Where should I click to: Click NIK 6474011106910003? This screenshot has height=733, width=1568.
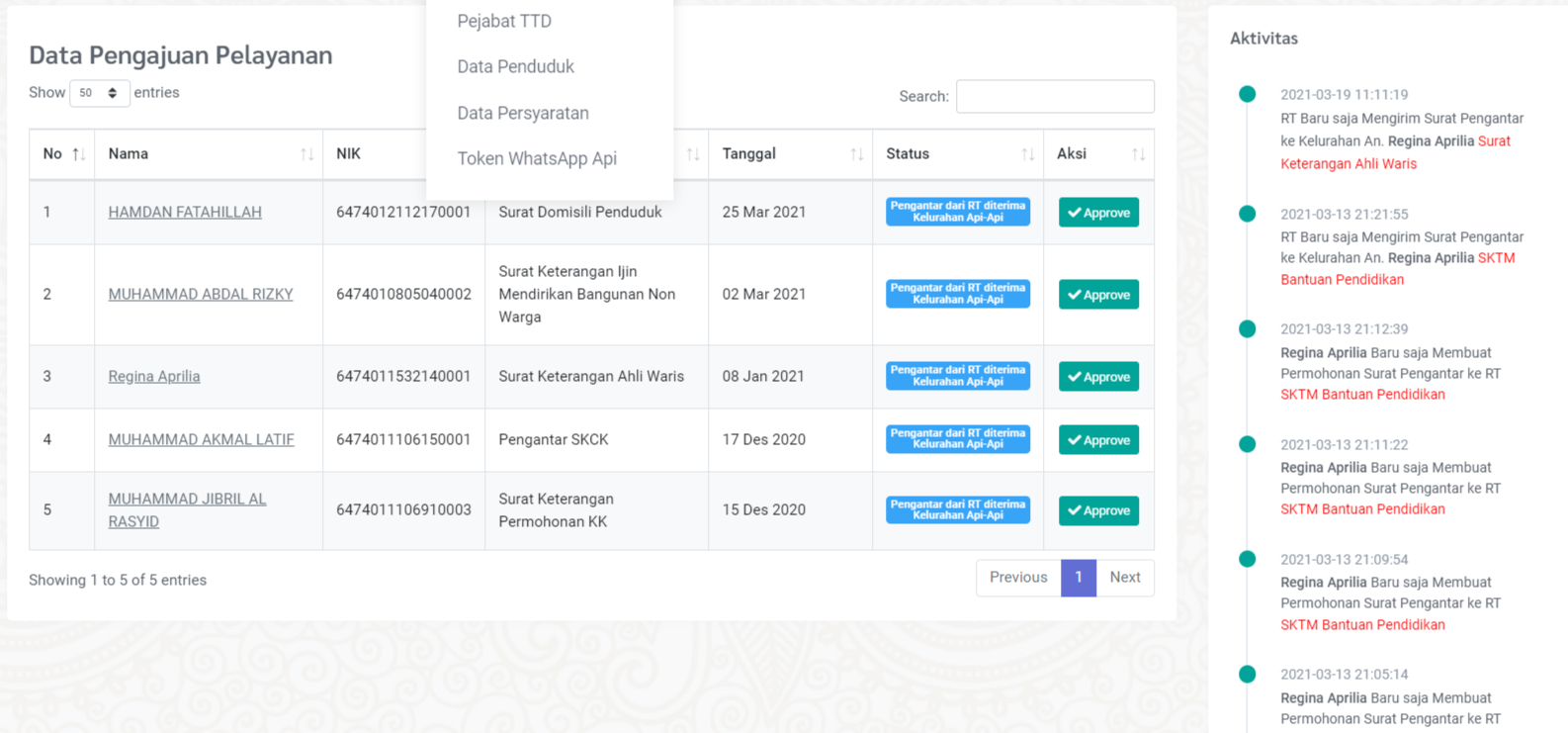[x=403, y=509]
